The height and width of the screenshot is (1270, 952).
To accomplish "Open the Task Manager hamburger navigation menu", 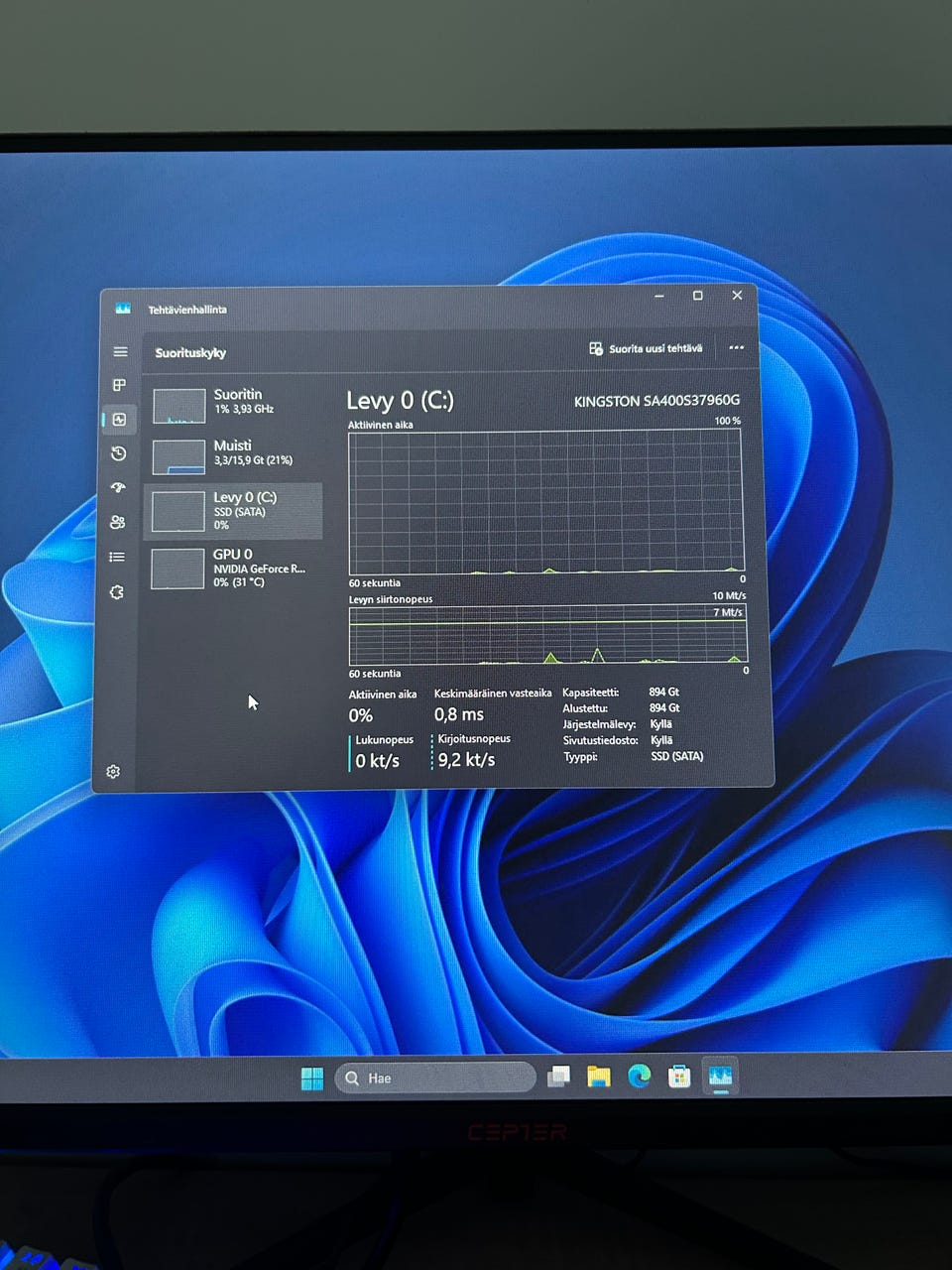I will pyautogui.click(x=120, y=352).
